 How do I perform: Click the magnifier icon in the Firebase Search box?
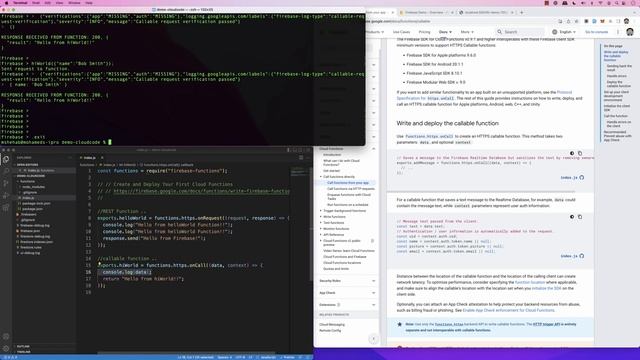click(x=499, y=32)
